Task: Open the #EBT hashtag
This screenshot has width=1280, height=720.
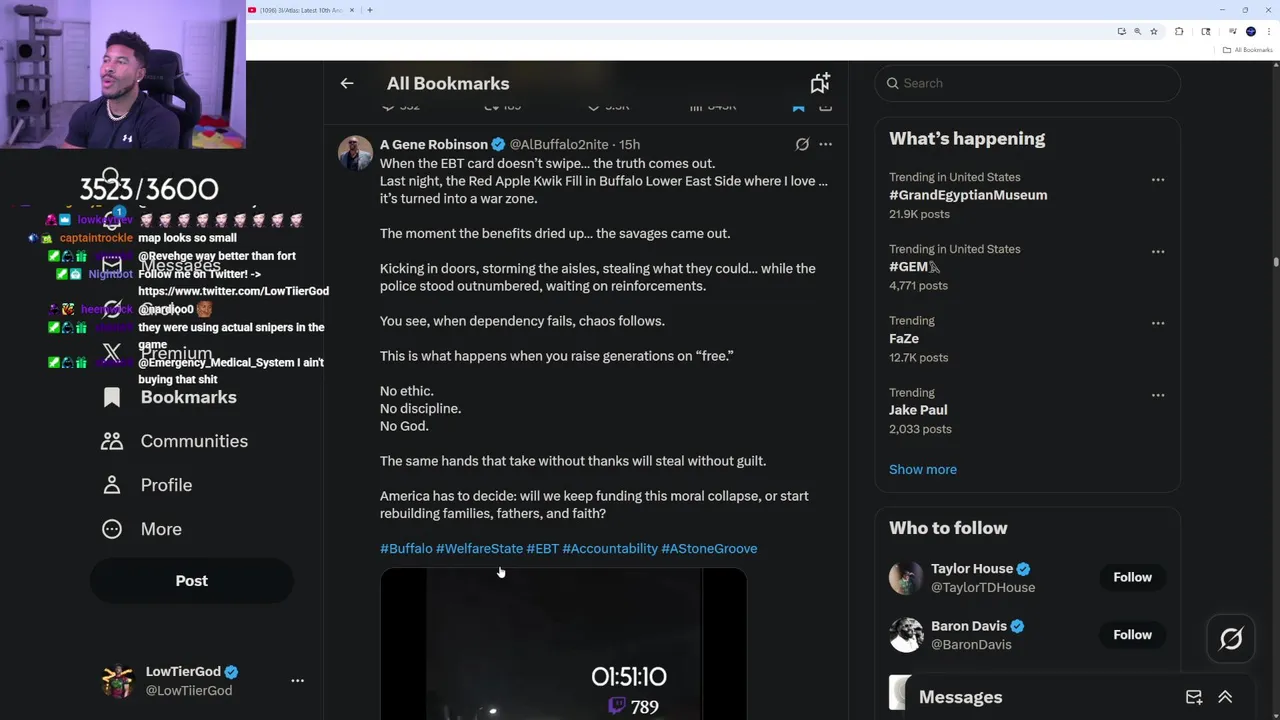Action: coord(542,548)
